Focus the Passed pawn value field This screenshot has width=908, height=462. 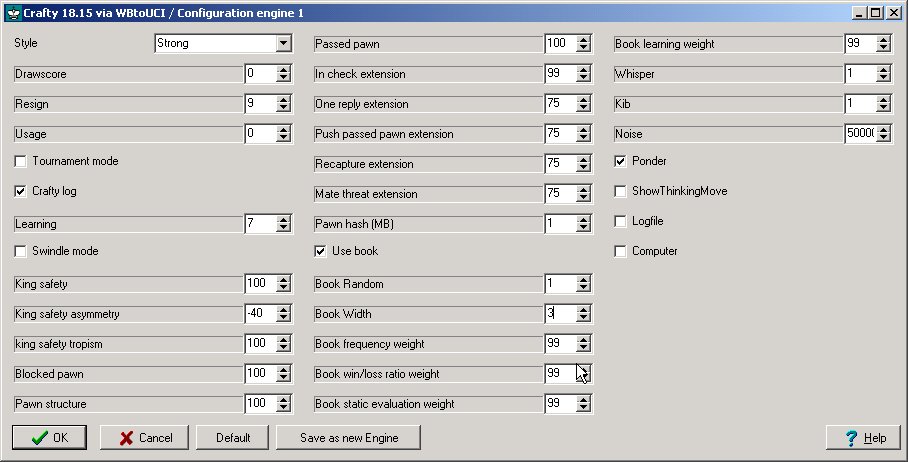point(560,43)
